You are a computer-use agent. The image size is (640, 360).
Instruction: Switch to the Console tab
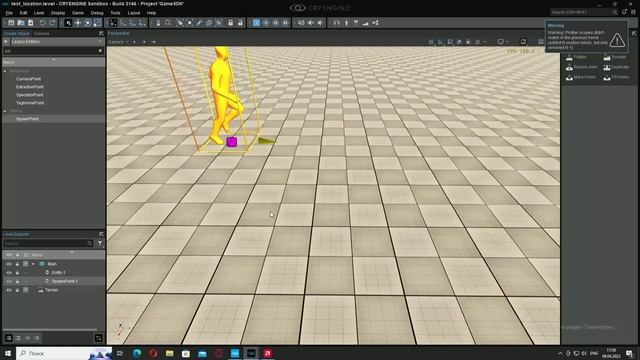[41, 33]
